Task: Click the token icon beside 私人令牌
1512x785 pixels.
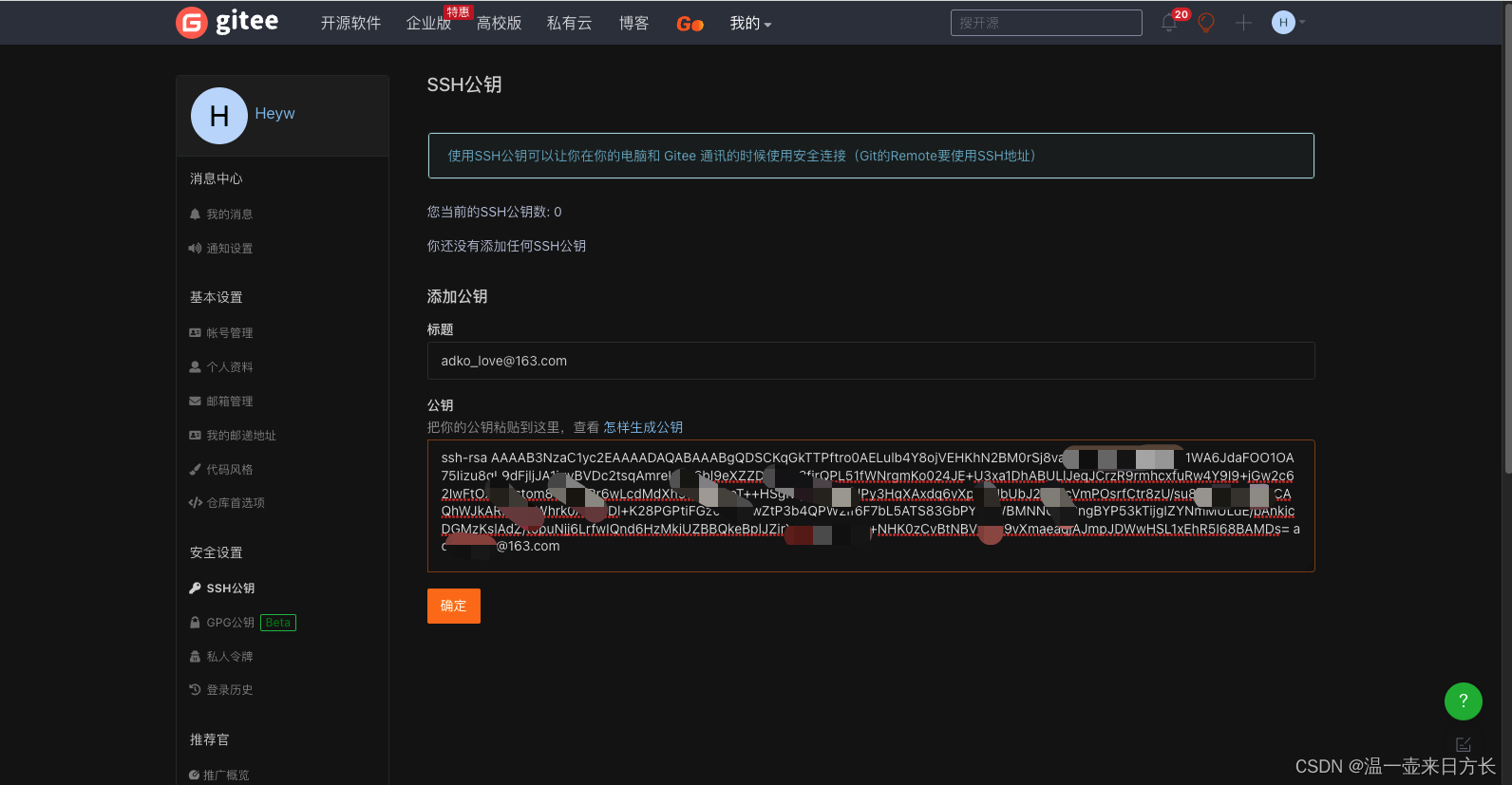Action: pyautogui.click(x=195, y=657)
